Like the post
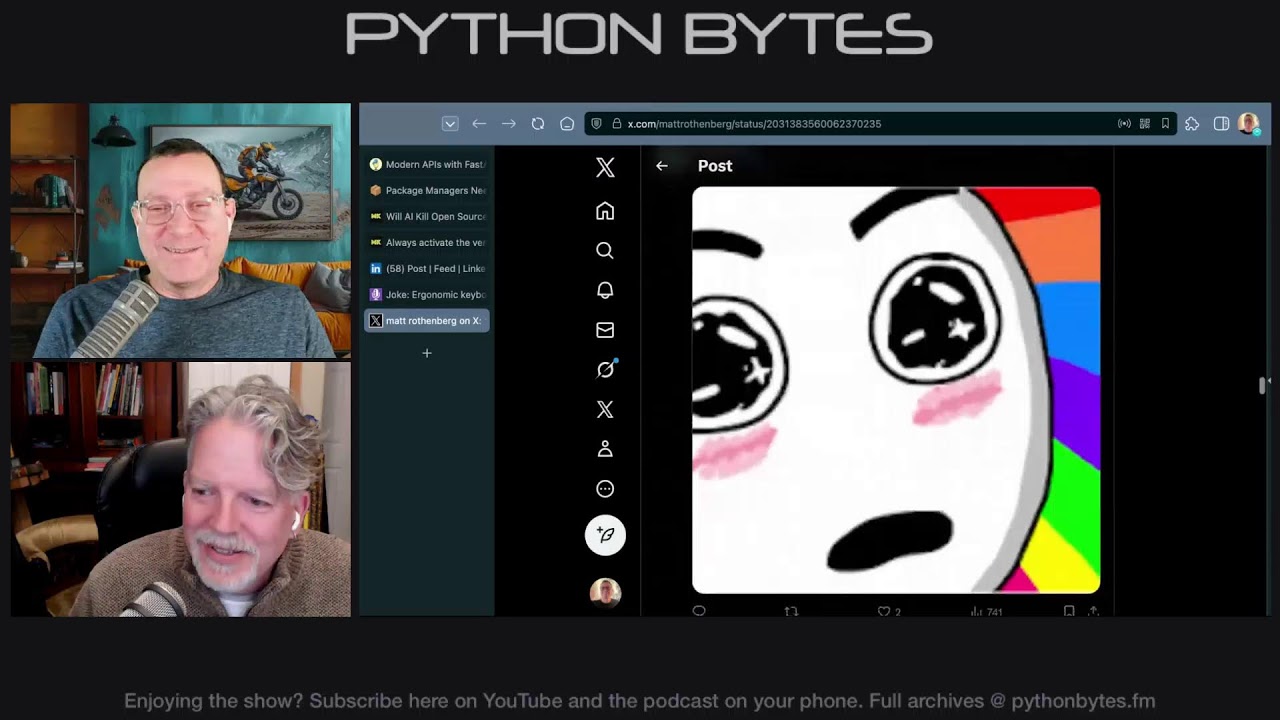The image size is (1280, 720). coord(884,611)
